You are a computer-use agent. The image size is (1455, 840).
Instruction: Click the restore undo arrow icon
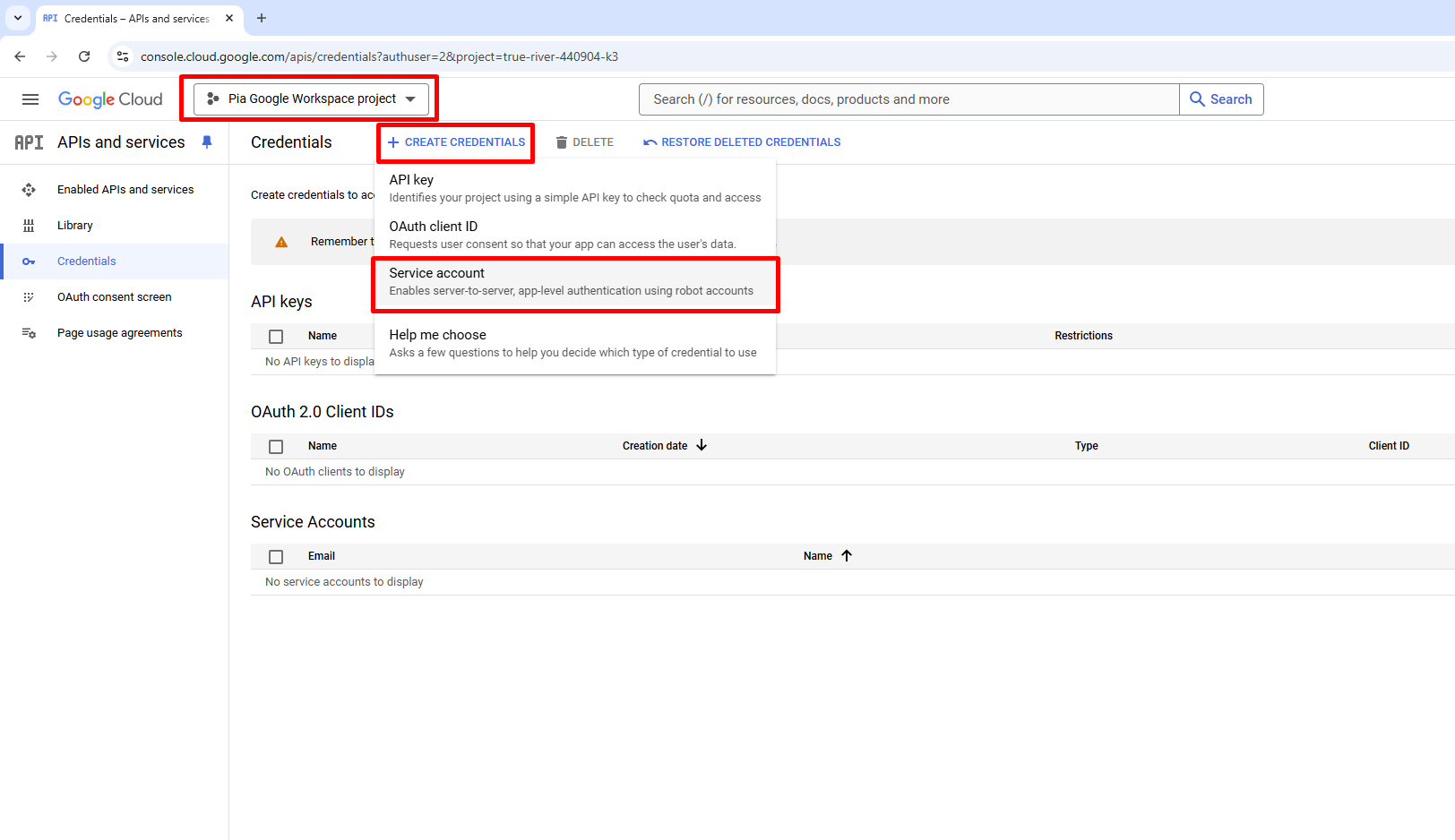pyautogui.click(x=650, y=142)
